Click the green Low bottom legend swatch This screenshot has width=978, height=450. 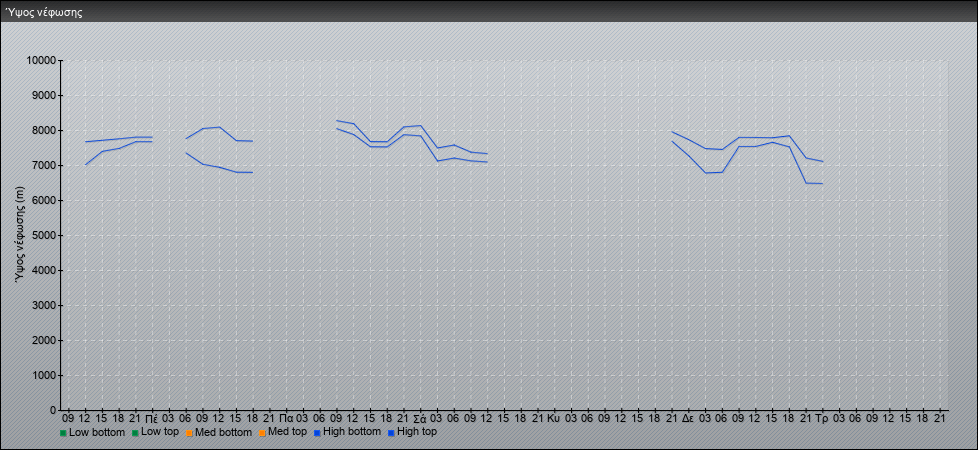(63, 433)
